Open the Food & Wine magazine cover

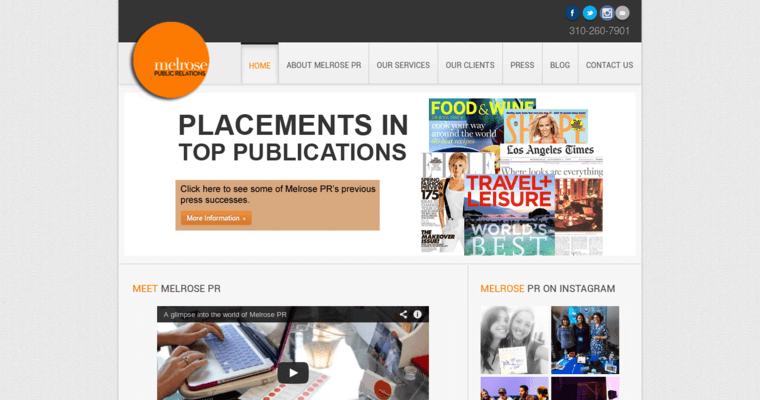point(465,125)
